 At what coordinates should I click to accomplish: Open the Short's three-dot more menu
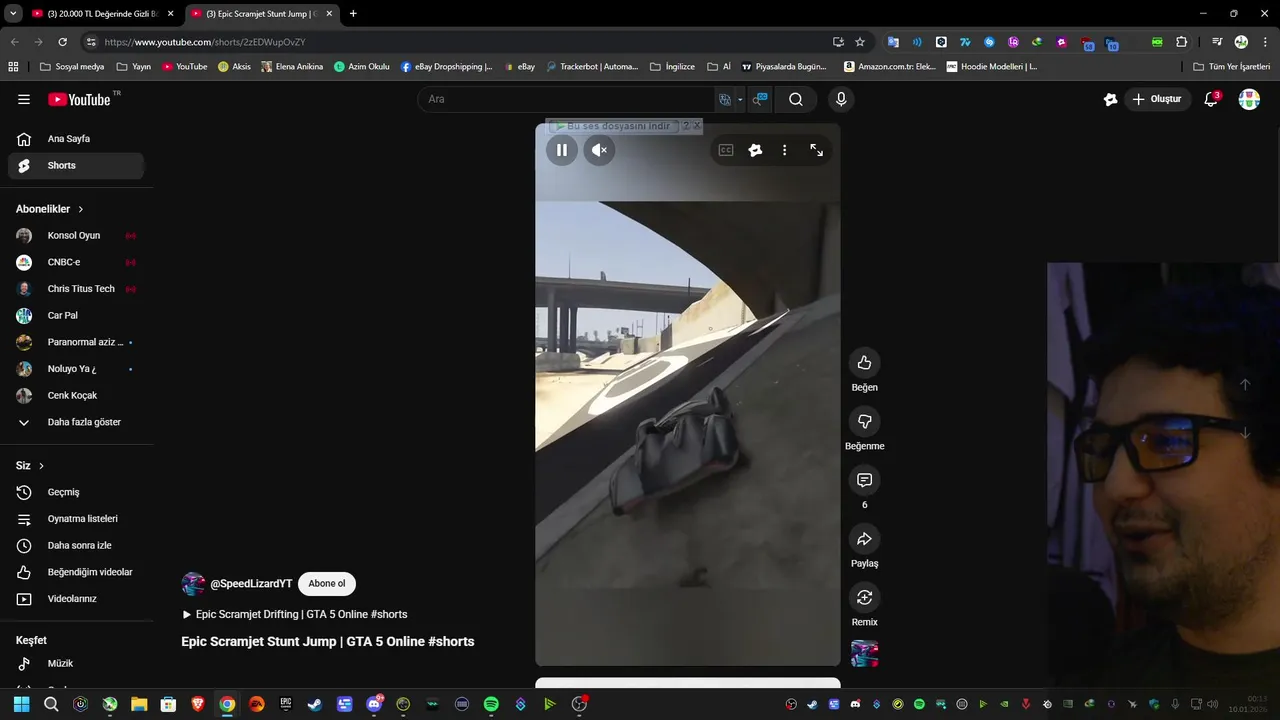click(x=784, y=150)
